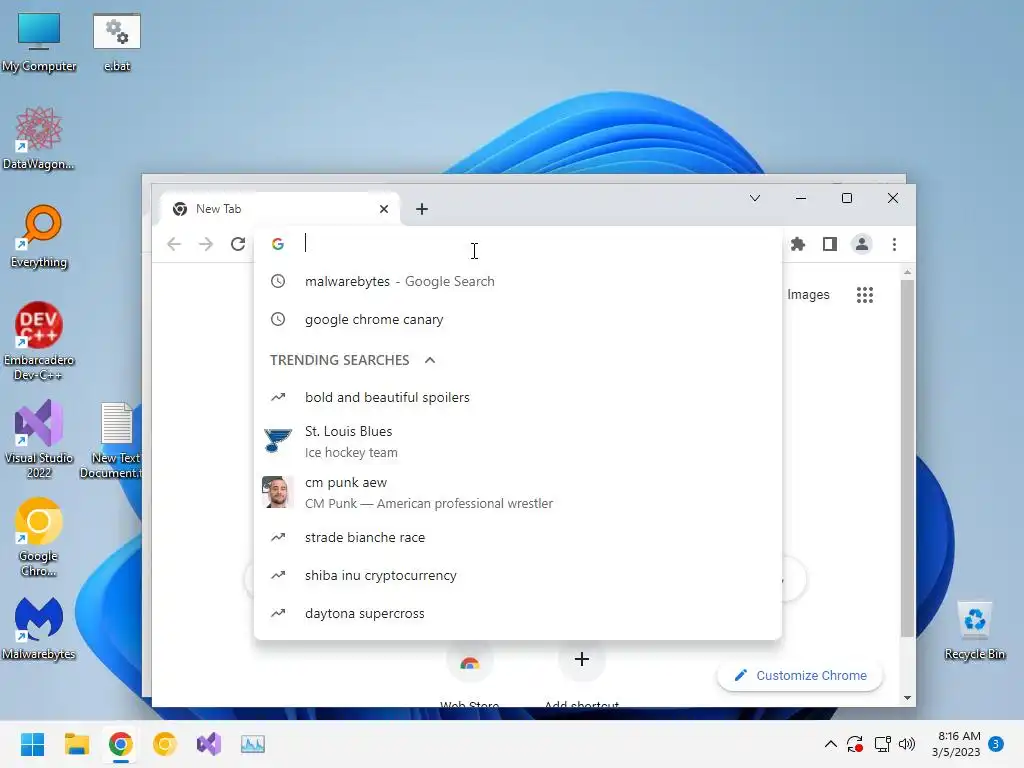Click the Customize Chrome button
Viewport: 1024px width, 768px height.
click(x=800, y=675)
